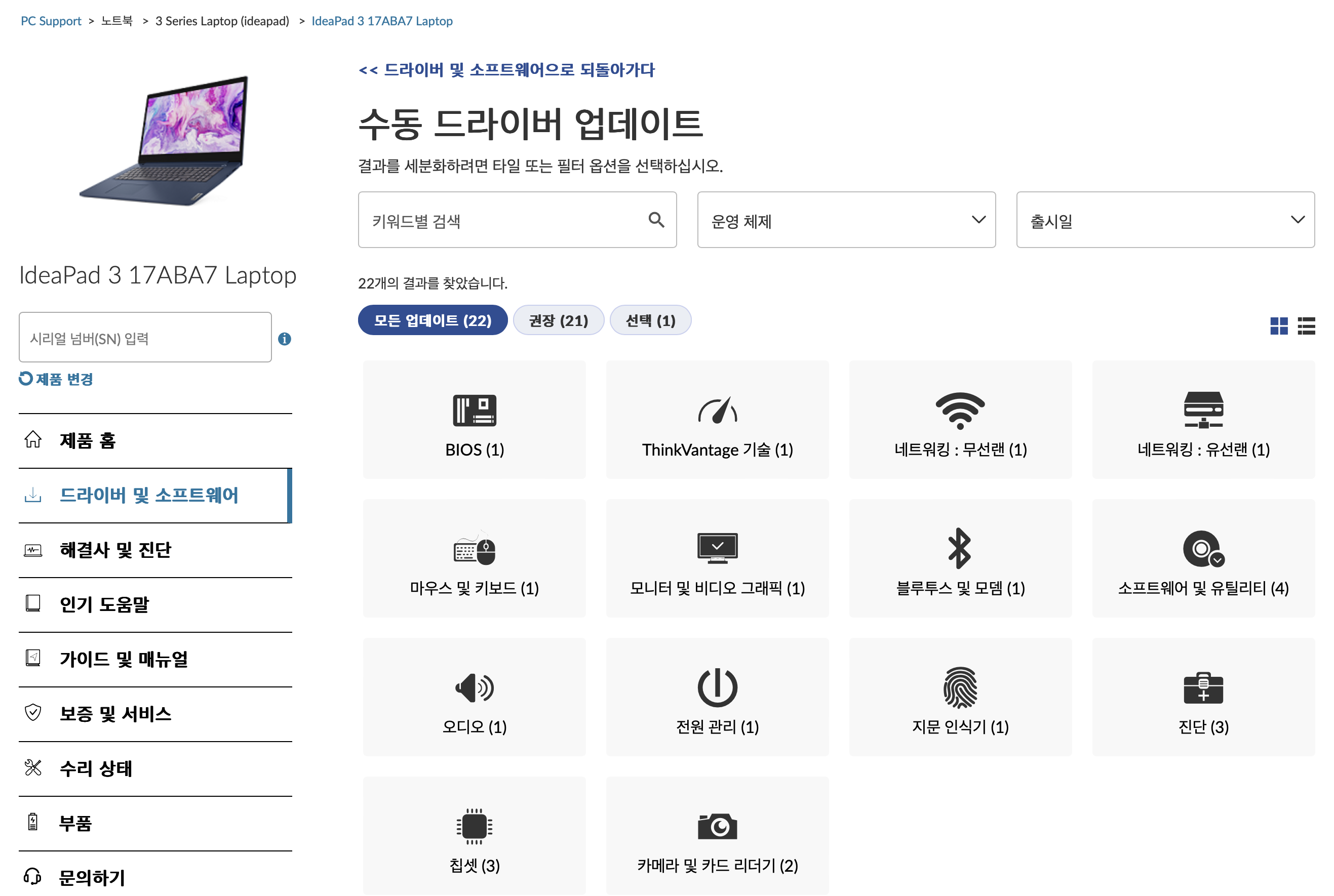Expand the operating system dropdown
1334x896 pixels.
[x=846, y=220]
